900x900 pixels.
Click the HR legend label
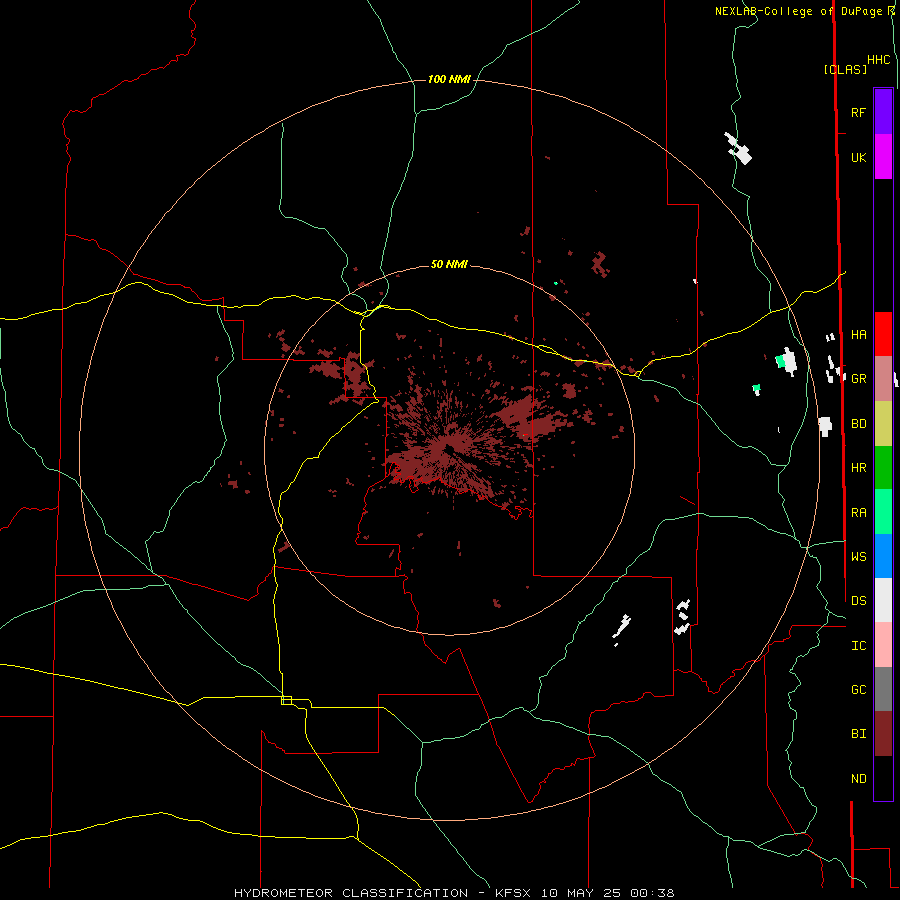858,468
